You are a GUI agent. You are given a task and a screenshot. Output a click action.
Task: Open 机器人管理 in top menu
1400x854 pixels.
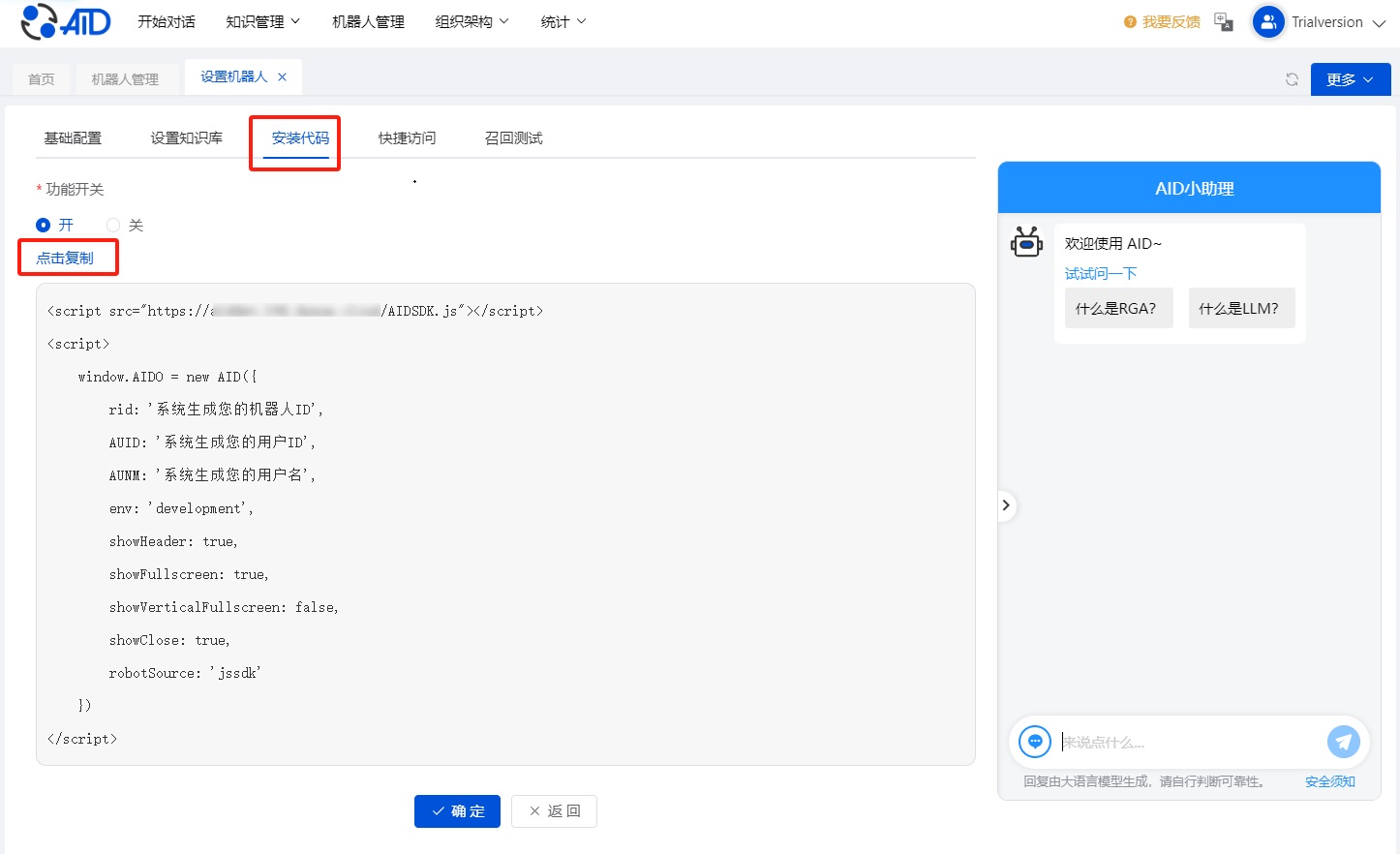(368, 21)
